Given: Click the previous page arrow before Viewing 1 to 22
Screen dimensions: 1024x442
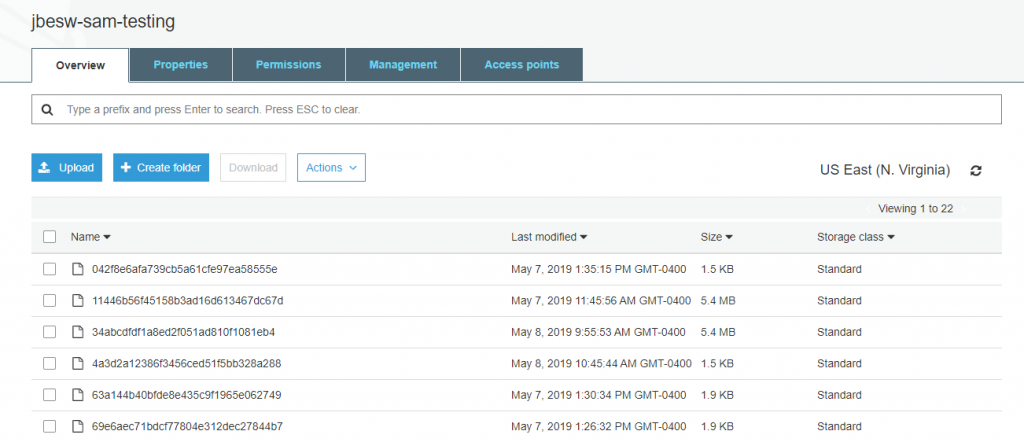Looking at the screenshot, I should [x=869, y=209].
